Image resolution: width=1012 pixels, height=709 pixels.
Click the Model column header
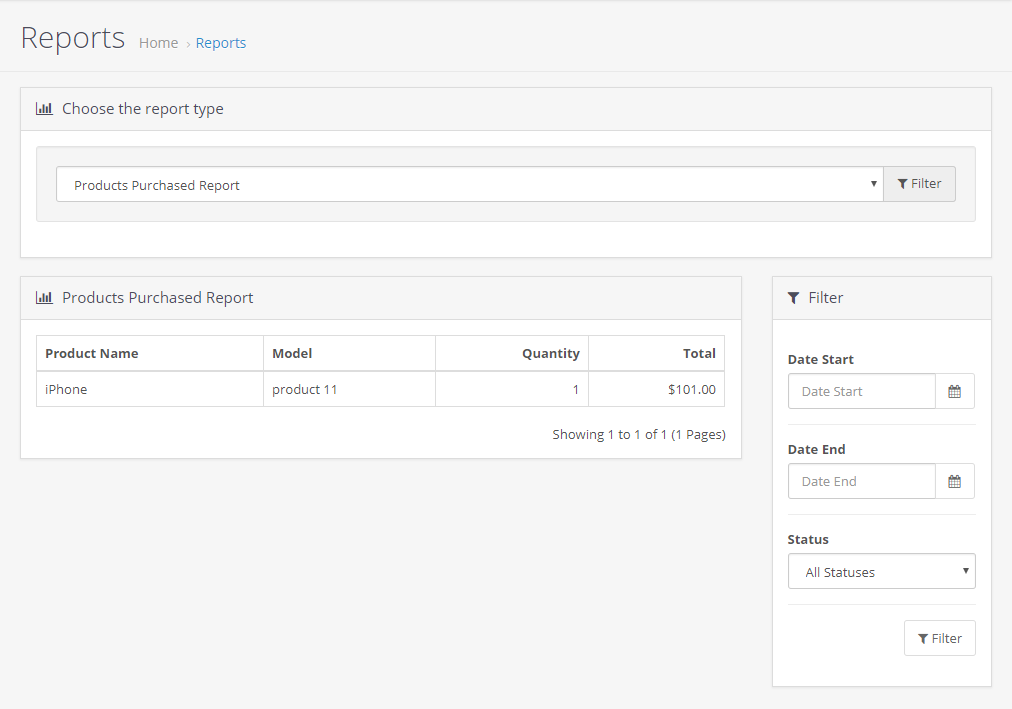[x=292, y=353]
